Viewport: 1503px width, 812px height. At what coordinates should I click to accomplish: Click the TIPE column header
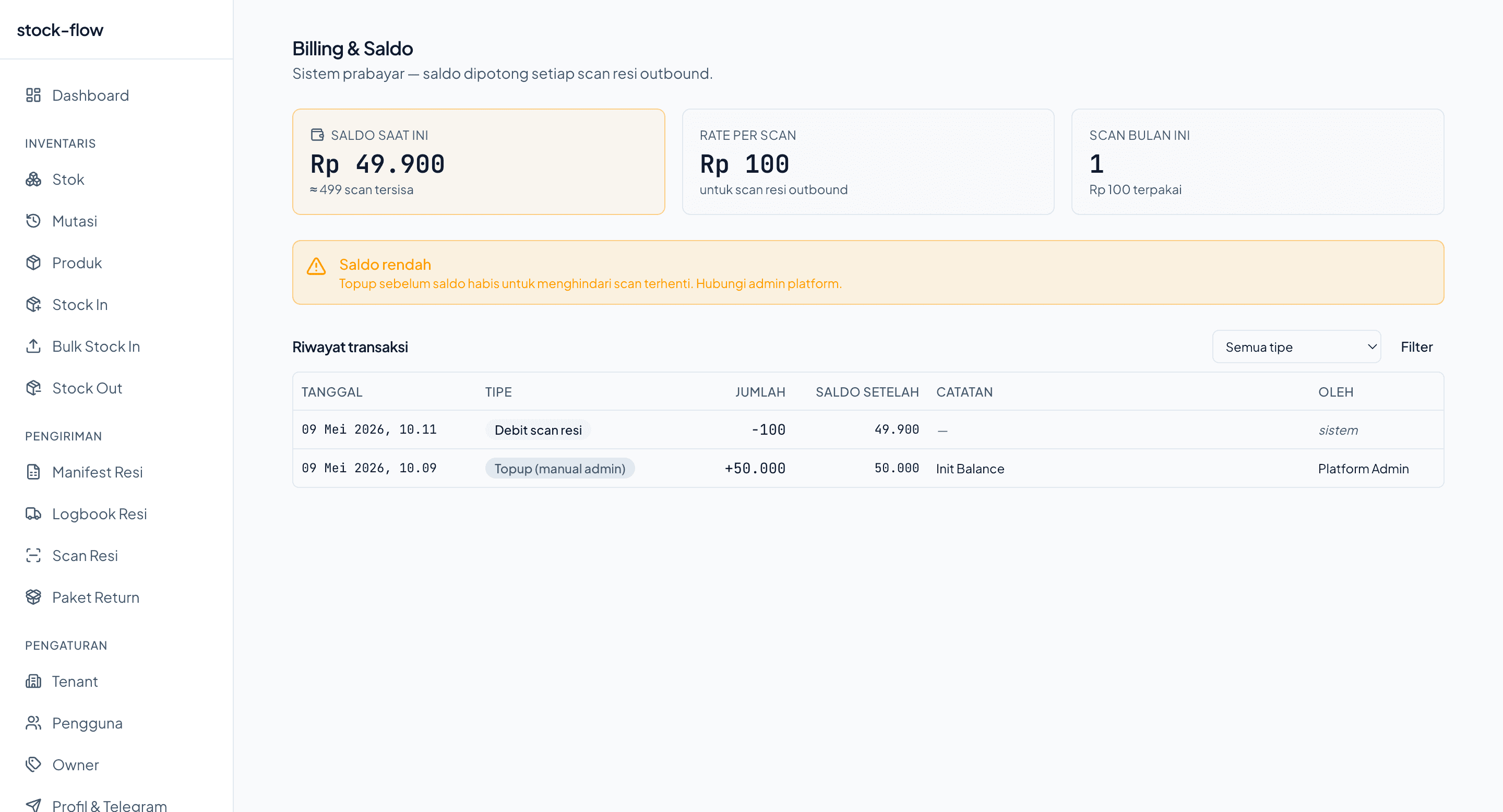pyautogui.click(x=498, y=391)
